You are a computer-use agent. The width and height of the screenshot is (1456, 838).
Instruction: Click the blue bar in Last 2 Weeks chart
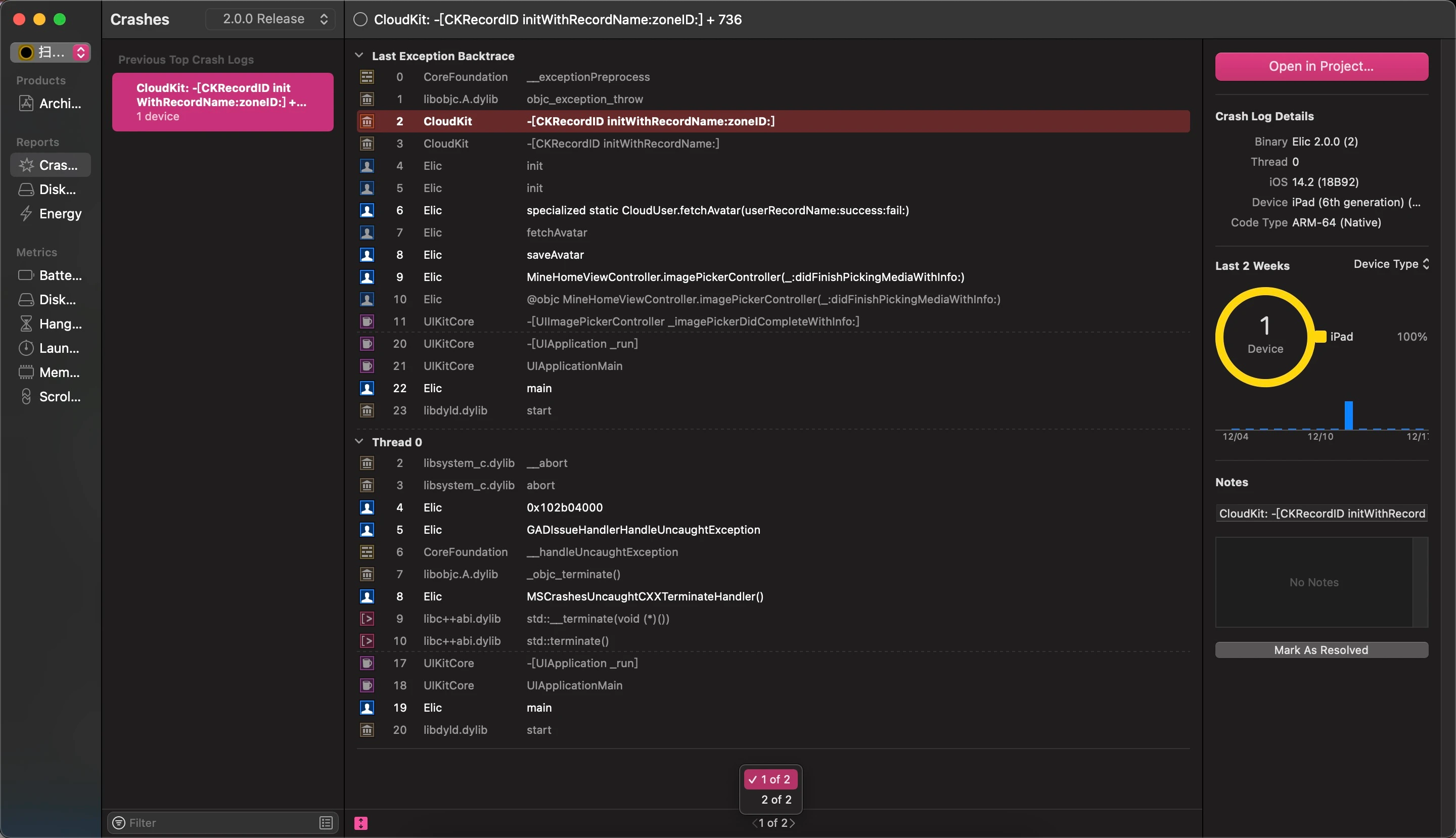[x=1348, y=415]
